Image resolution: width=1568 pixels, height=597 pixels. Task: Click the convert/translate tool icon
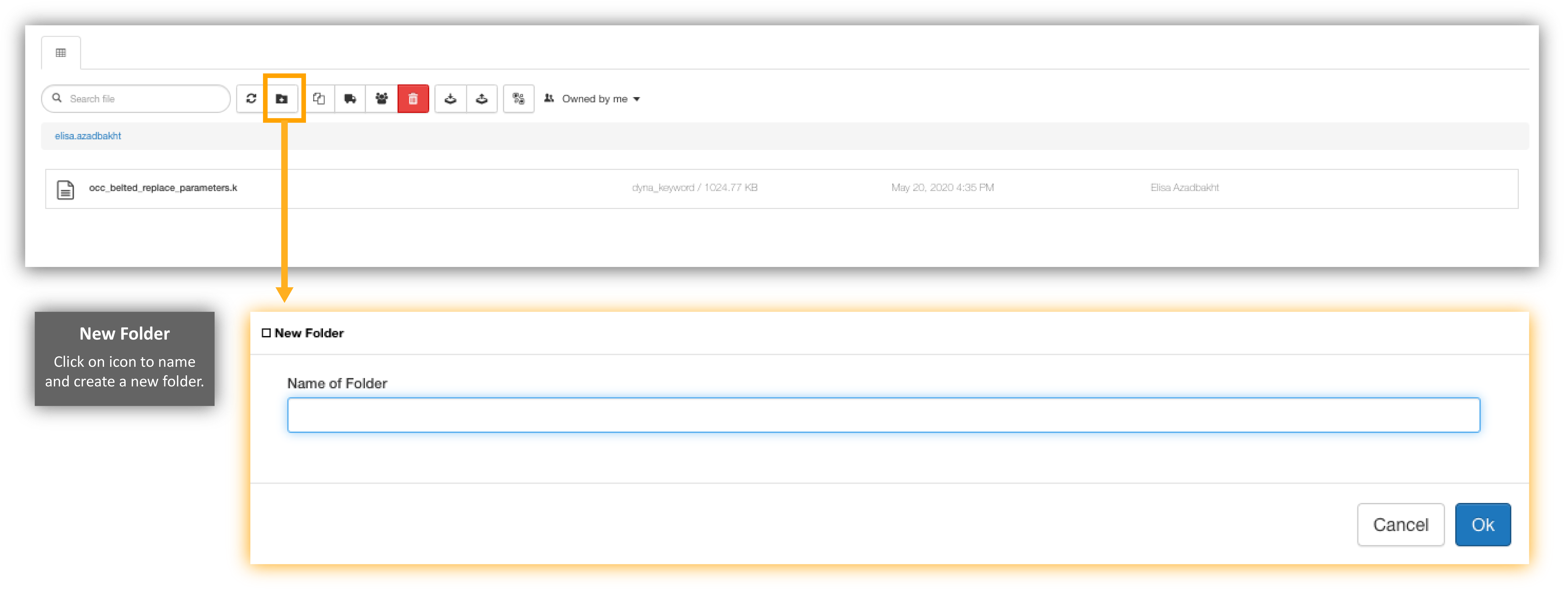(x=519, y=99)
